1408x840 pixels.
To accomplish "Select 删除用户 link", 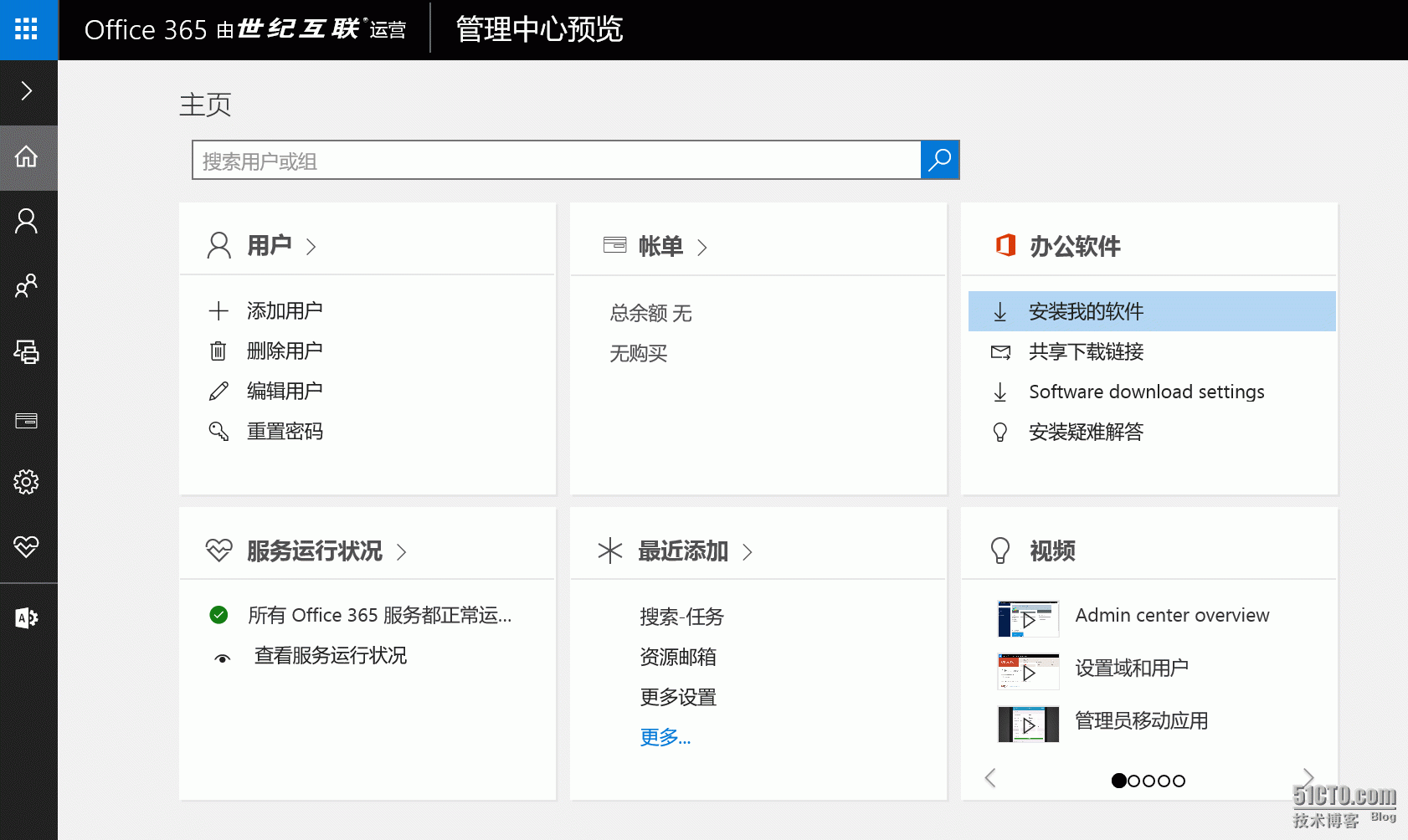I will pos(285,351).
